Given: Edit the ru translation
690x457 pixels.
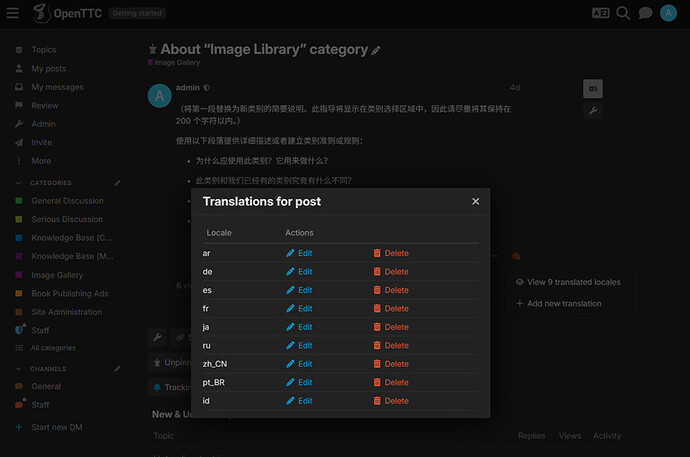Looking at the screenshot, I should [x=299, y=346].
